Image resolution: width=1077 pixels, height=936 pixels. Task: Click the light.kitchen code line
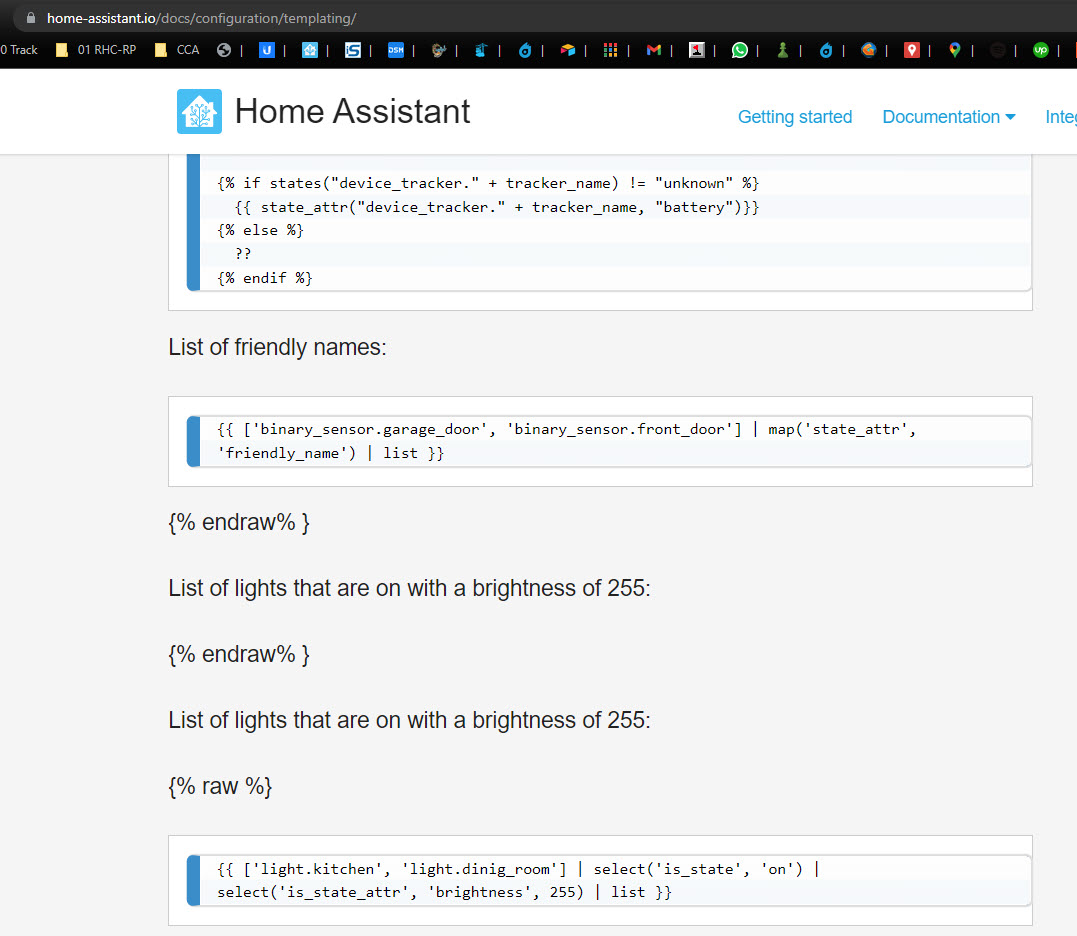pyautogui.click(x=519, y=869)
